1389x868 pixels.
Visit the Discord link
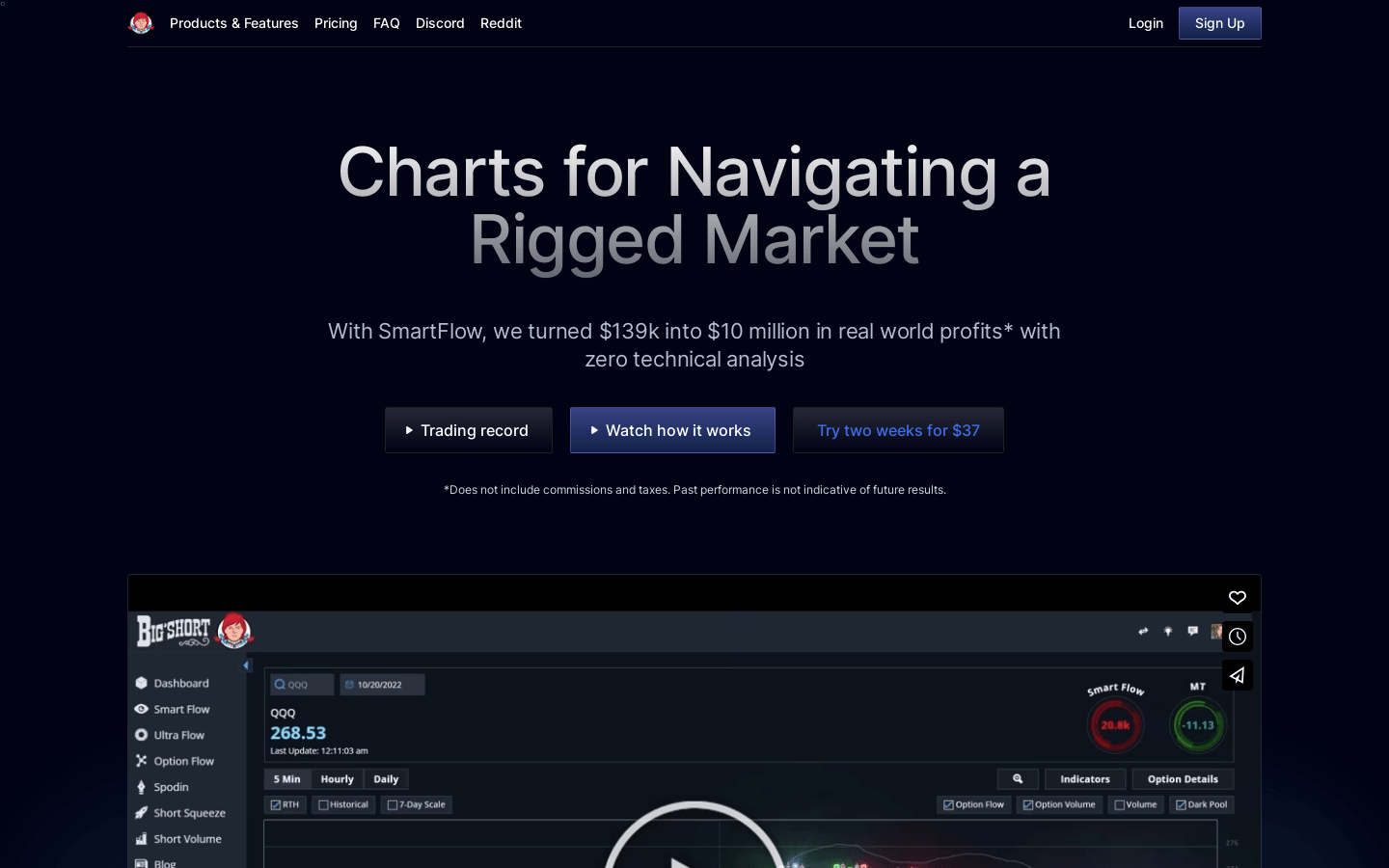point(440,23)
